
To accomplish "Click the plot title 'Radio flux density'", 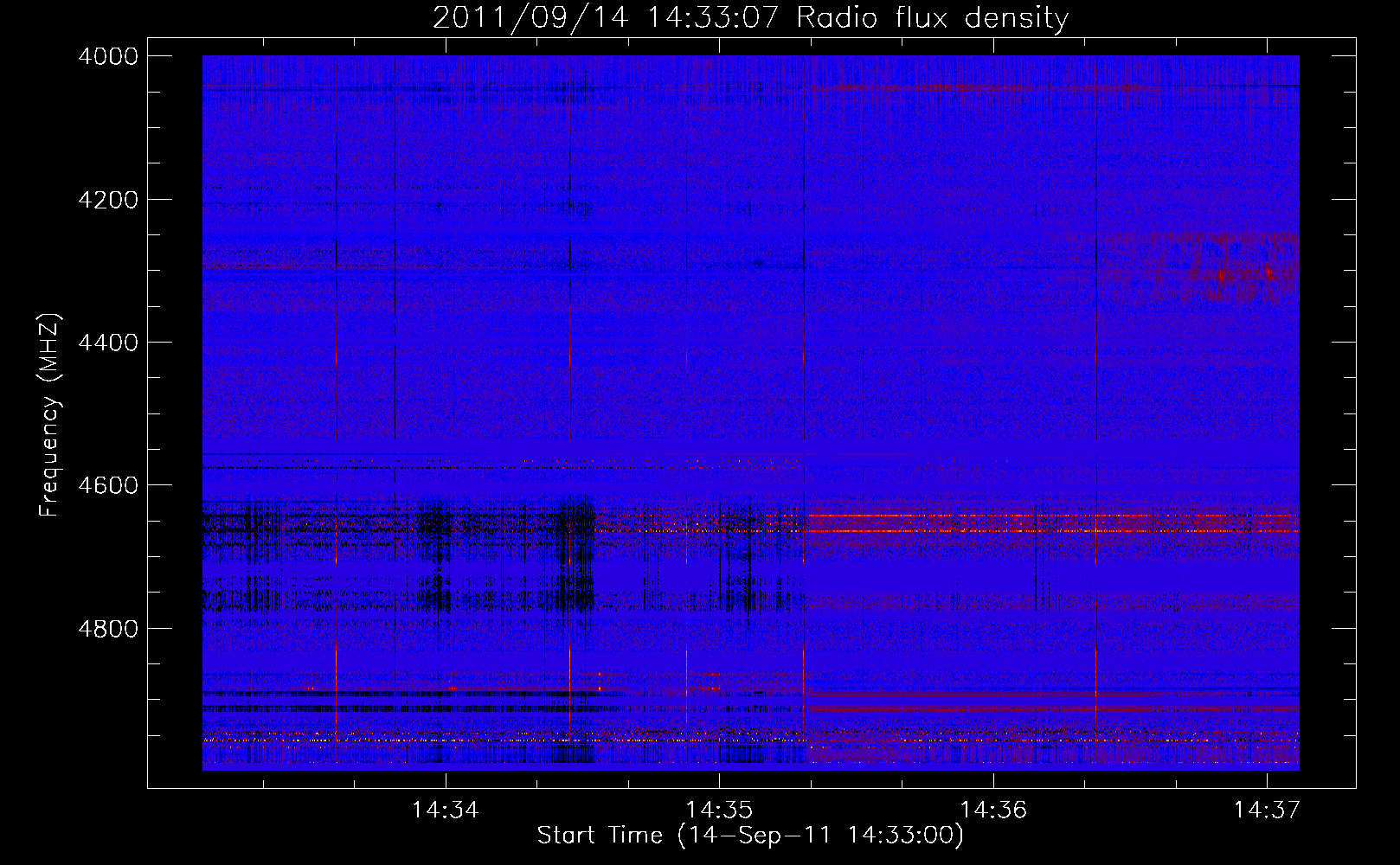I will point(933,18).
